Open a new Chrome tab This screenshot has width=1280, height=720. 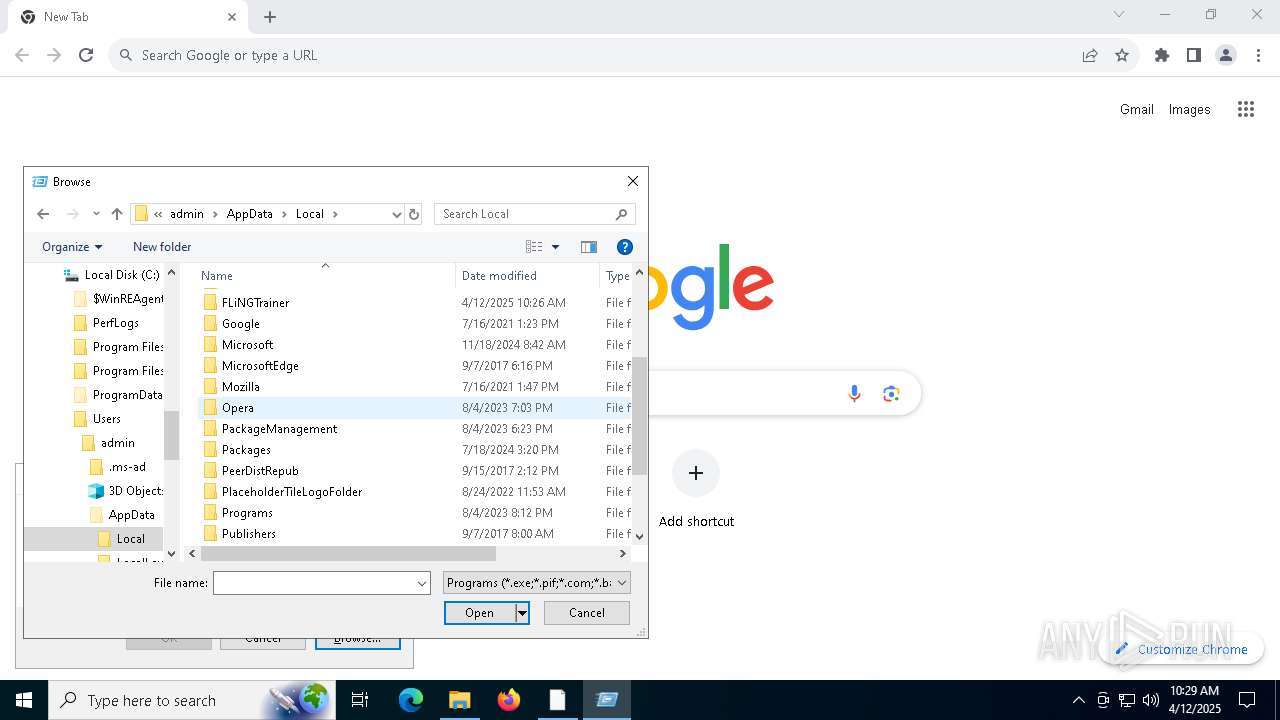(270, 17)
